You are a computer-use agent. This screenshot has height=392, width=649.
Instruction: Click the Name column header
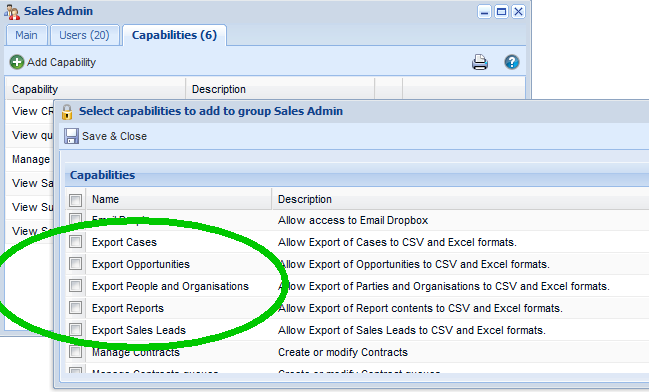click(179, 200)
